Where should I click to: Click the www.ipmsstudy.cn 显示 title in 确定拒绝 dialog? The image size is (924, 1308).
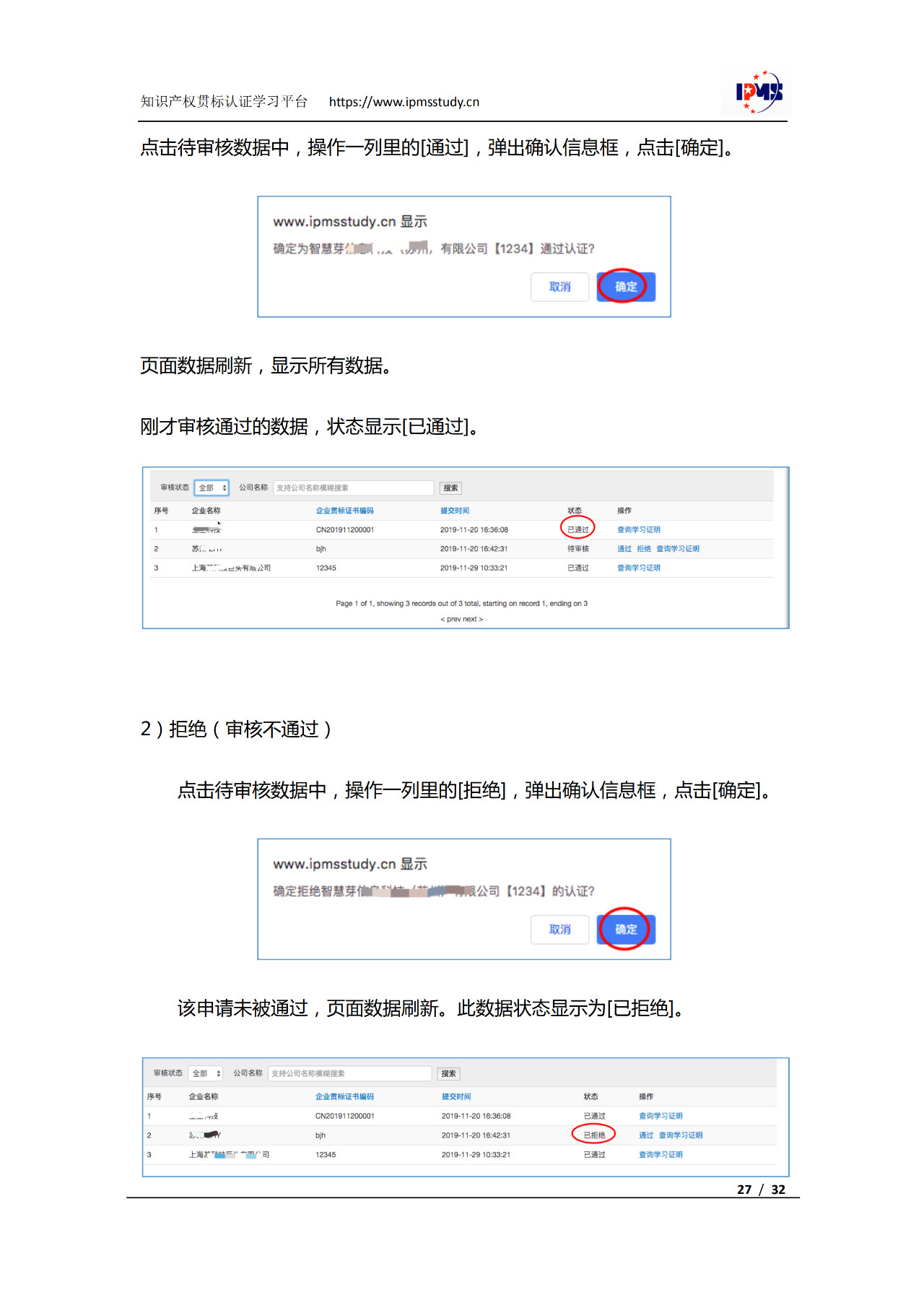pyautogui.click(x=350, y=864)
